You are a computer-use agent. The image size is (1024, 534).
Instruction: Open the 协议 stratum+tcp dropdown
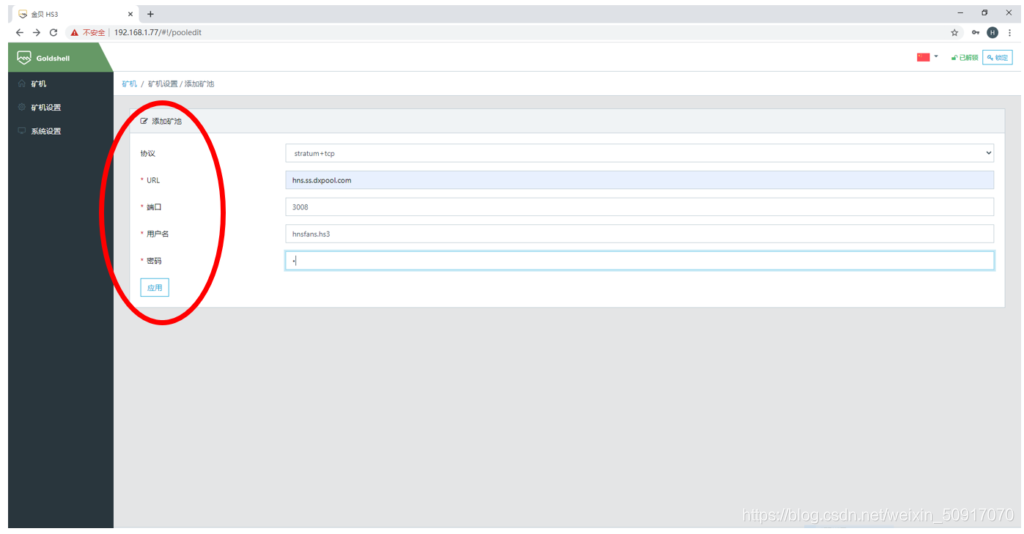pyautogui.click(x=639, y=153)
